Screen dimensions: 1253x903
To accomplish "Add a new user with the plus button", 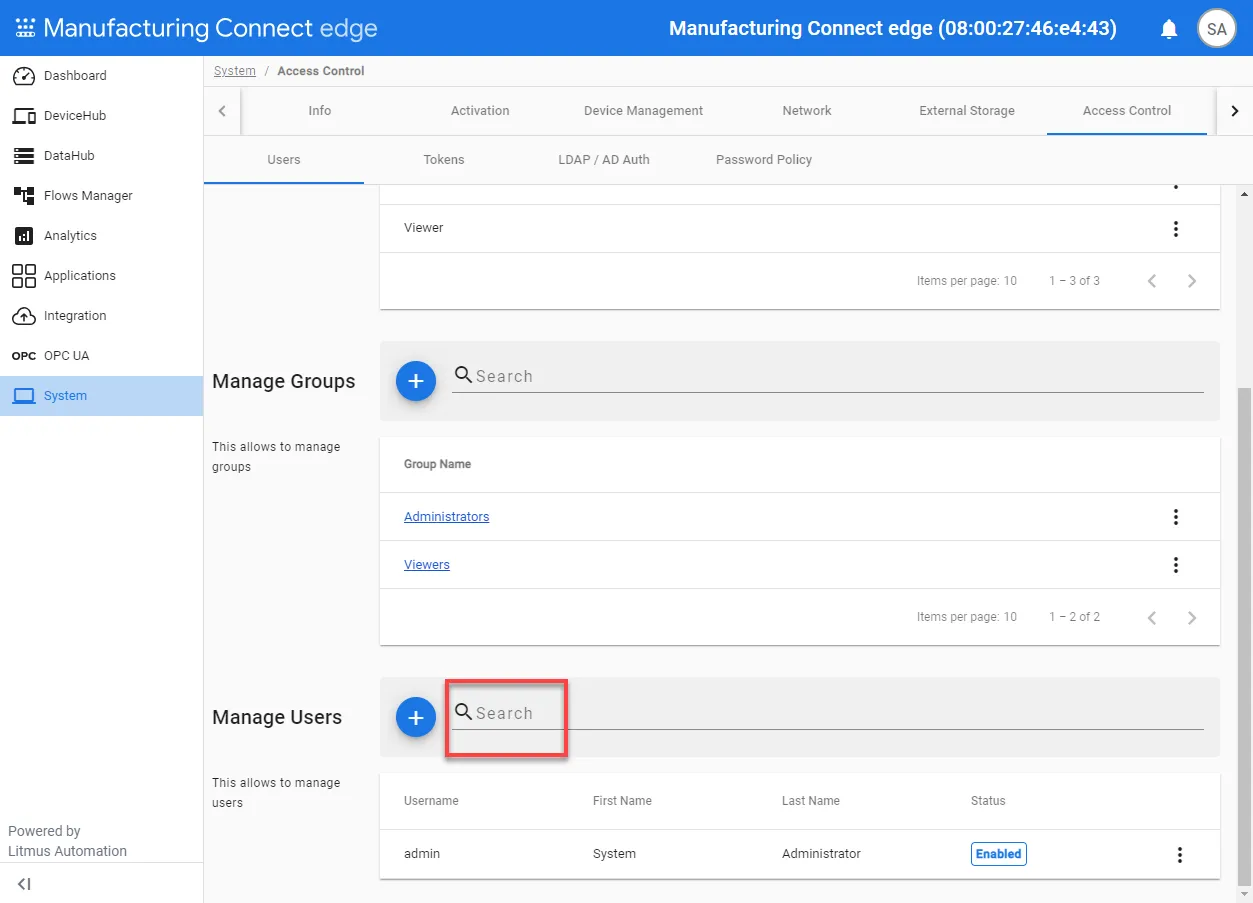I will (416, 717).
